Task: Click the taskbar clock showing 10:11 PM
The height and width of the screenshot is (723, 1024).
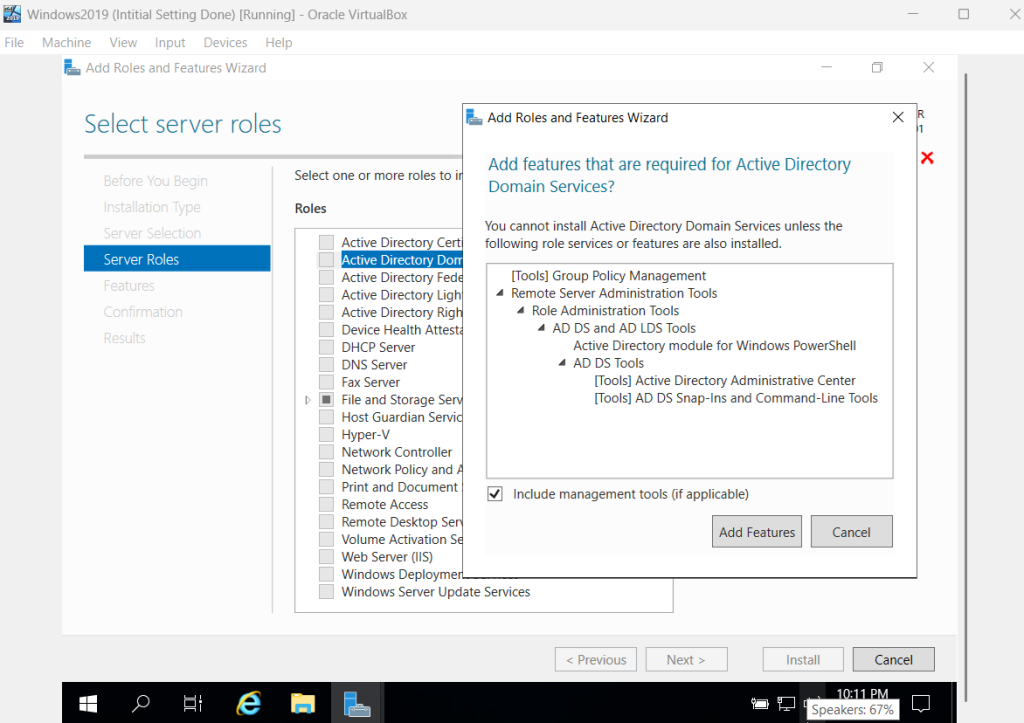Action: click(x=862, y=694)
